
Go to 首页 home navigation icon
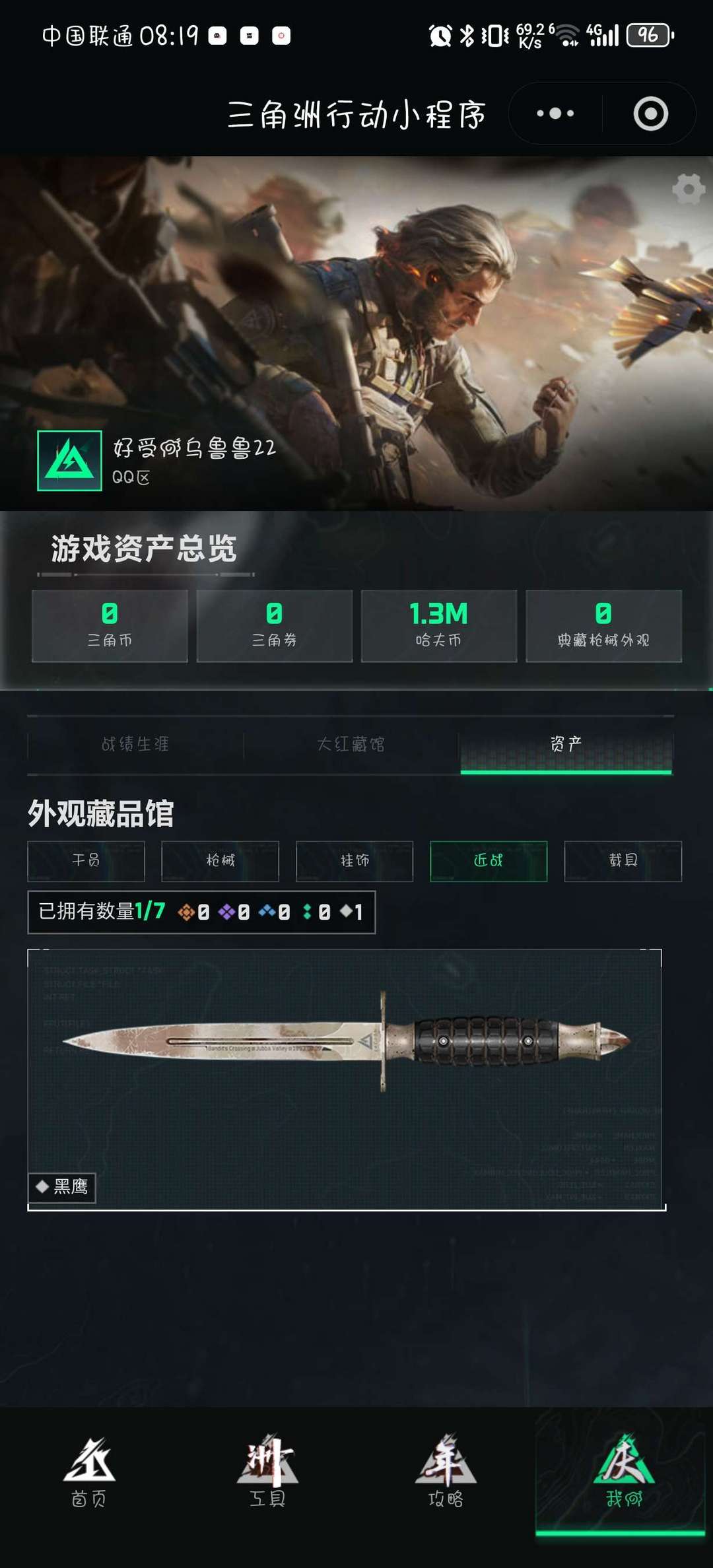(89, 1472)
